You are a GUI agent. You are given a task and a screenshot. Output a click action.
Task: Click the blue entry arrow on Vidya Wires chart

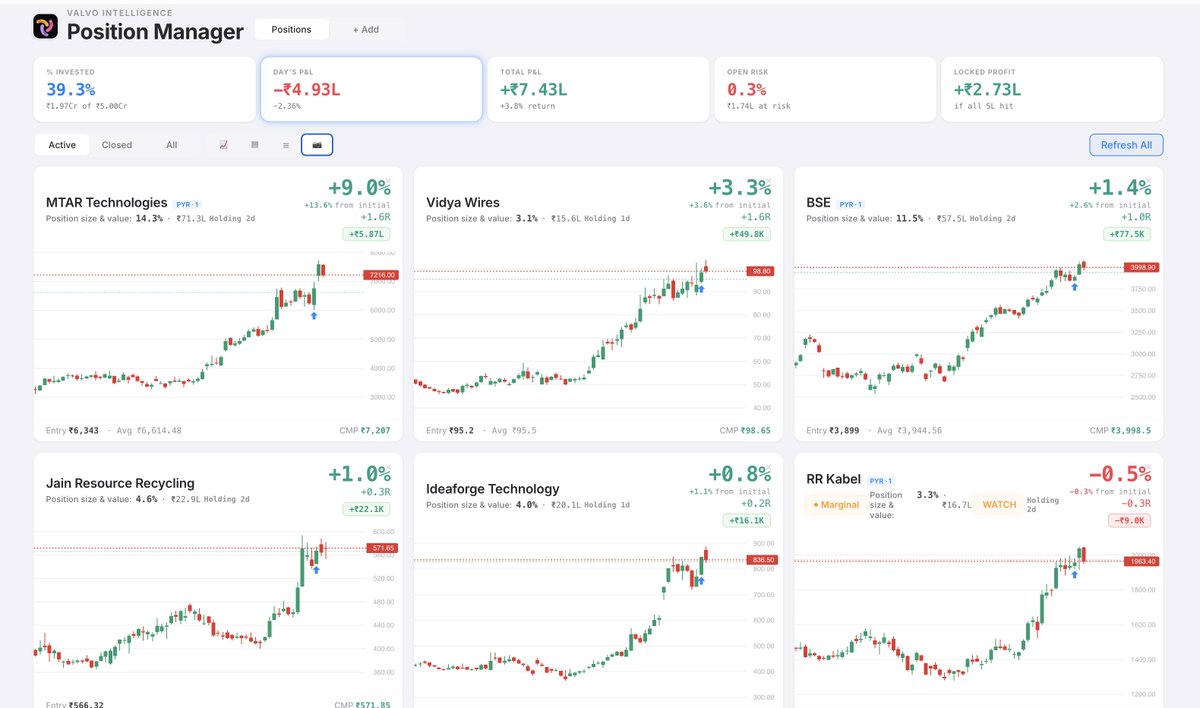701,289
